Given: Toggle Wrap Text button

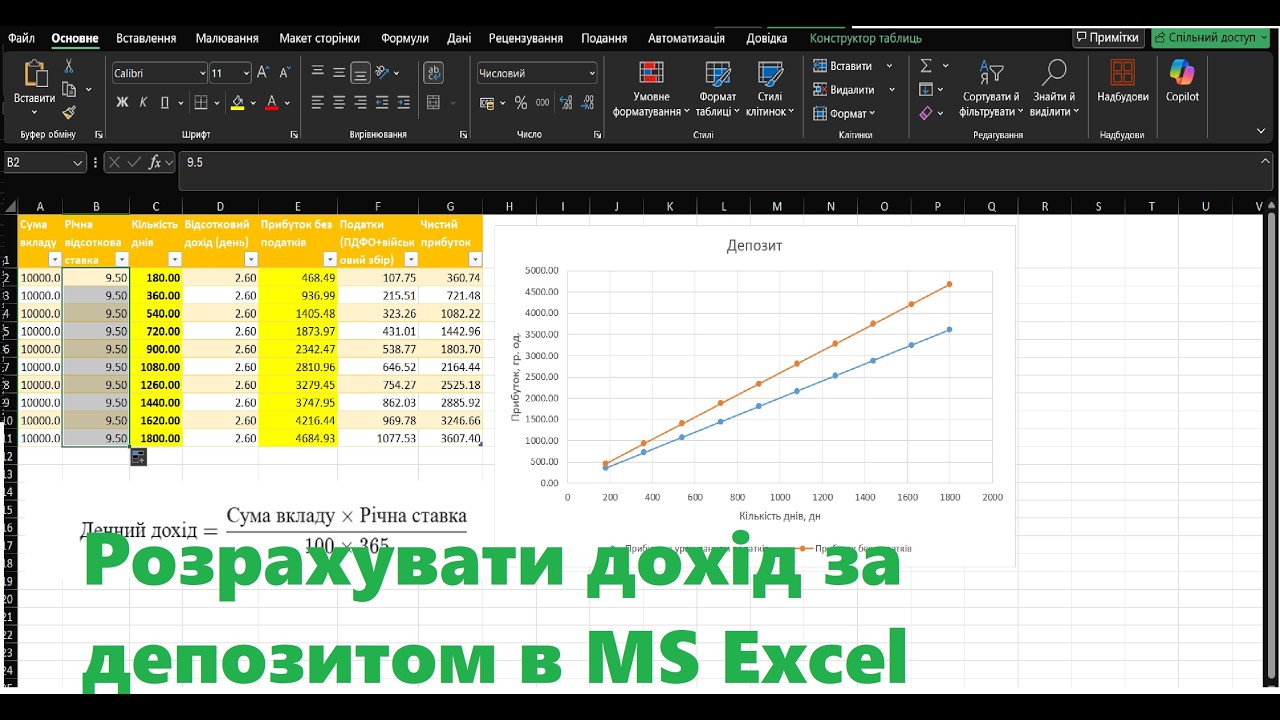Looking at the screenshot, I should (433, 73).
